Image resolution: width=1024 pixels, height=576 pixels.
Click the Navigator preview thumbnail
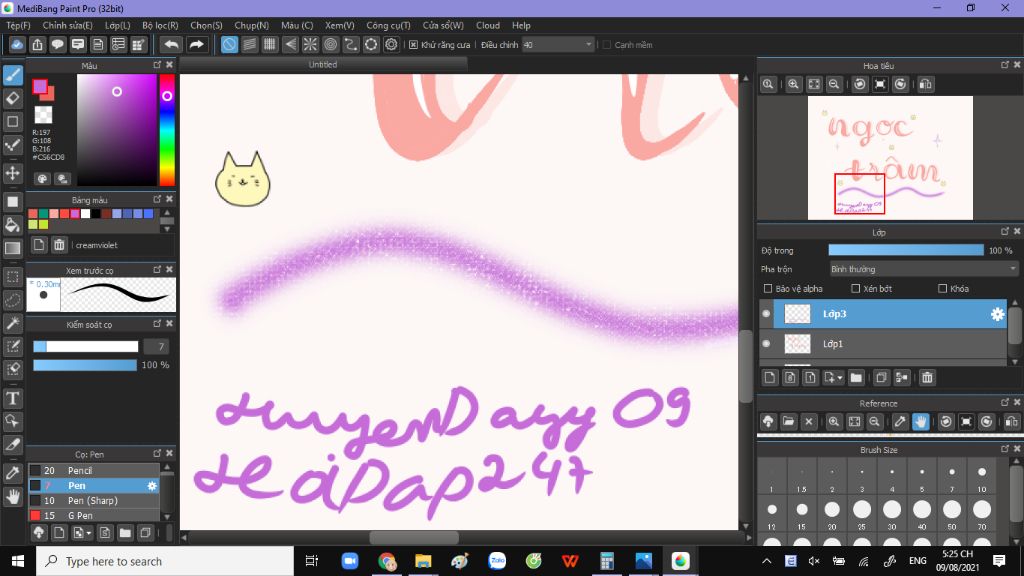pos(890,158)
